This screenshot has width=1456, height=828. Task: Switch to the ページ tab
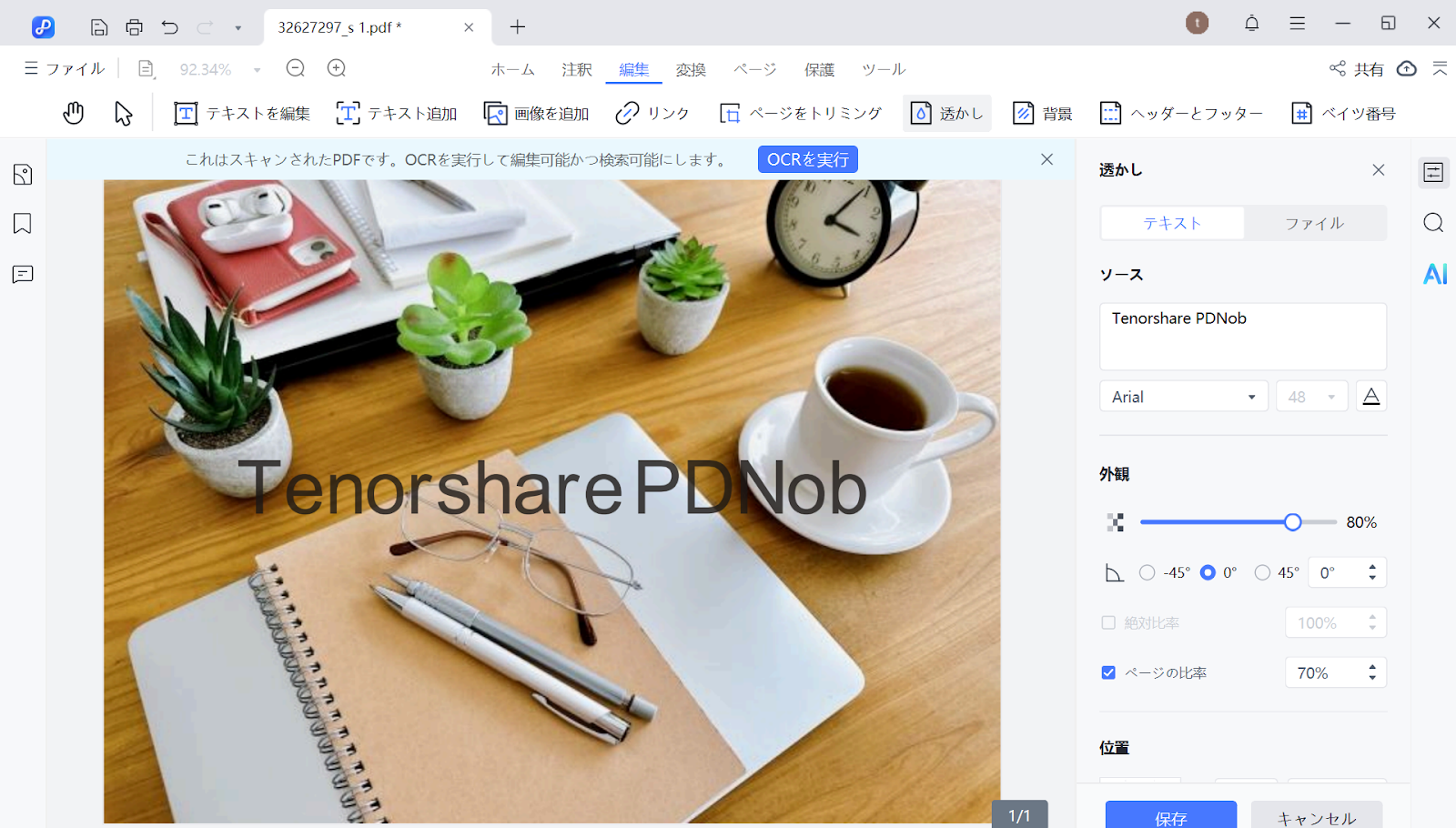pos(755,69)
